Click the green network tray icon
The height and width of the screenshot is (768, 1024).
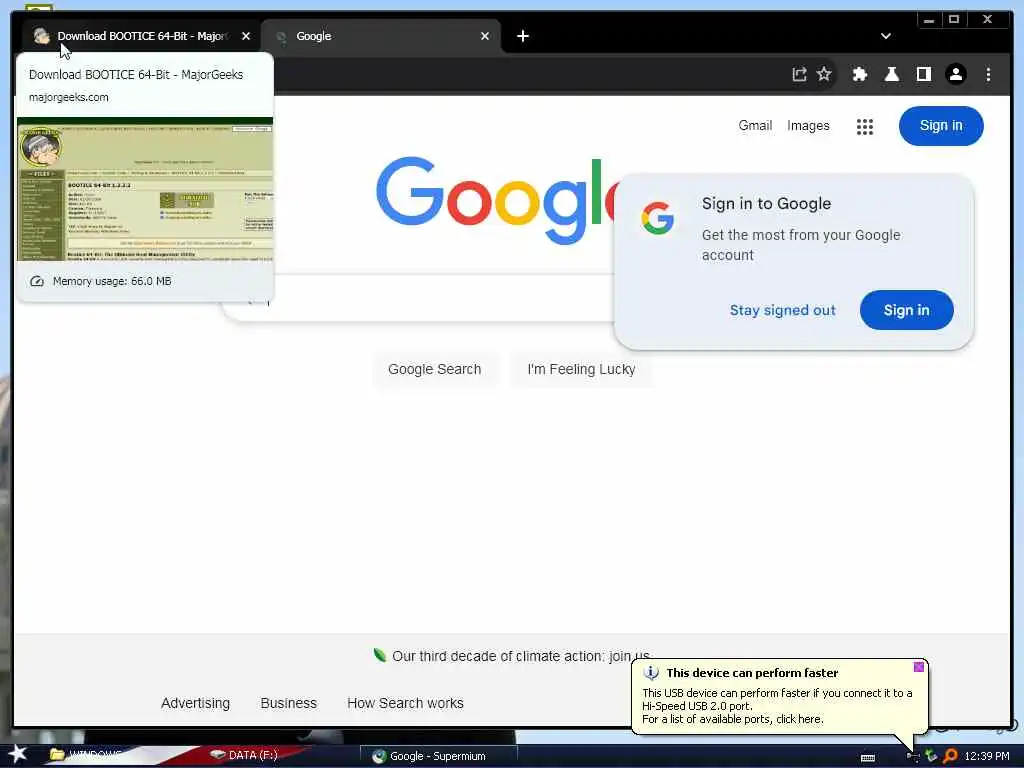tap(931, 756)
